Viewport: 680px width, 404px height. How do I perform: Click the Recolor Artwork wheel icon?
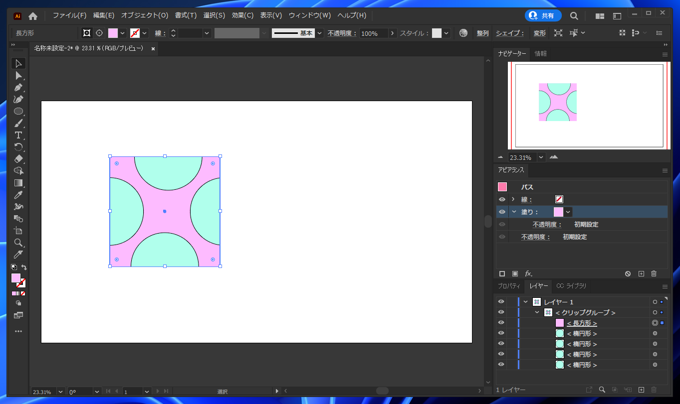[463, 33]
